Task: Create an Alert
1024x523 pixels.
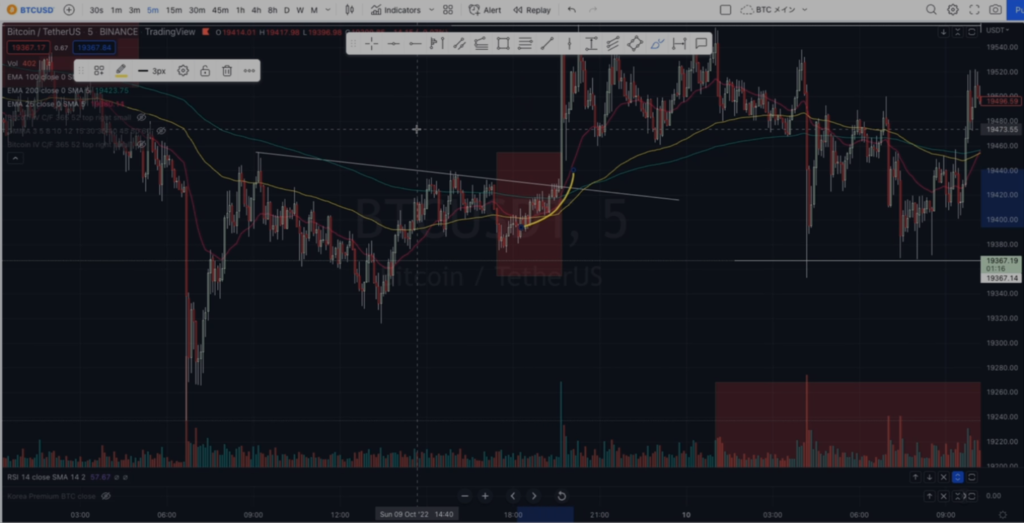Action: pos(485,10)
